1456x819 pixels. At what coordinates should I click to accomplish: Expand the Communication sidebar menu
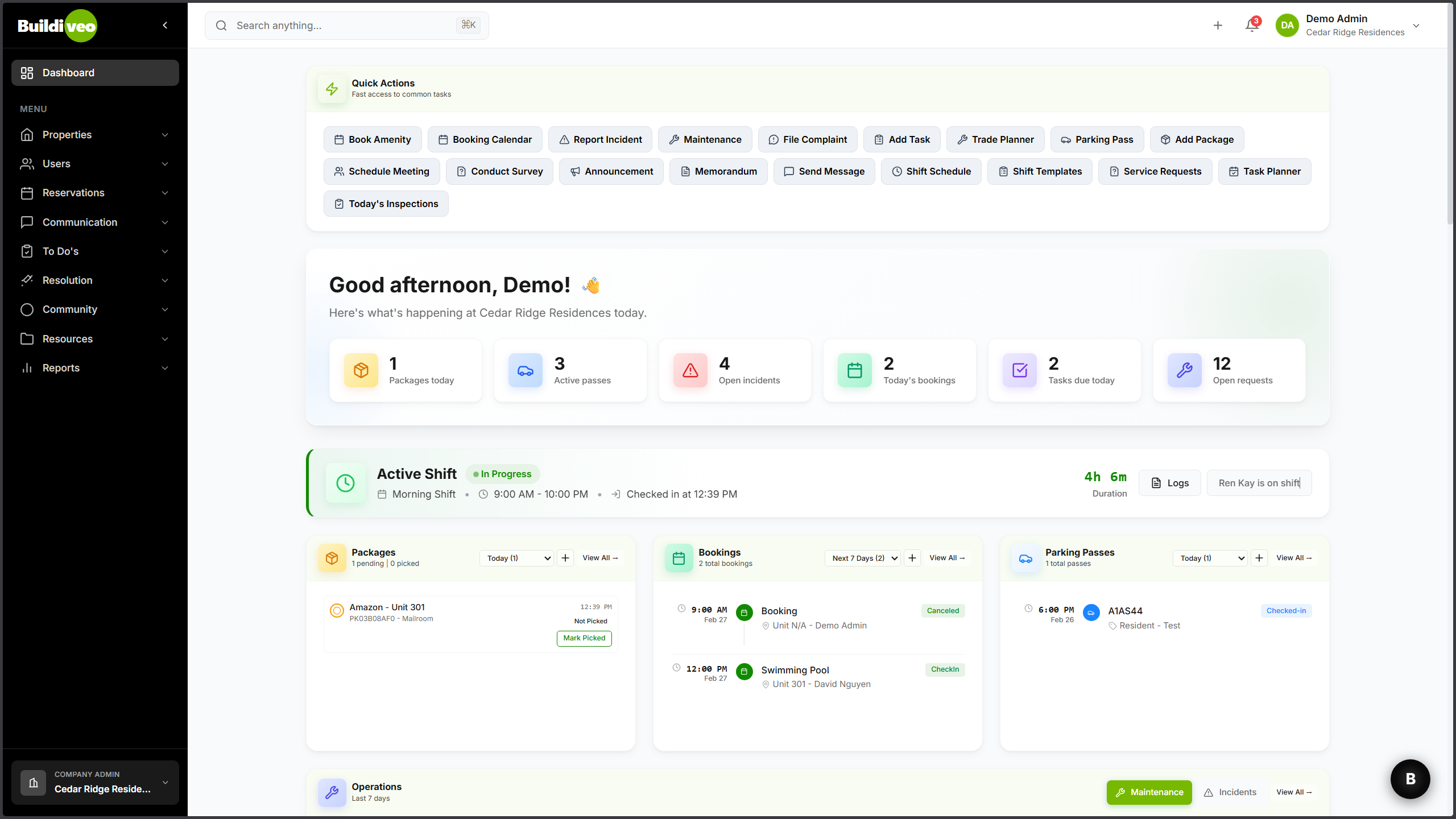95,222
